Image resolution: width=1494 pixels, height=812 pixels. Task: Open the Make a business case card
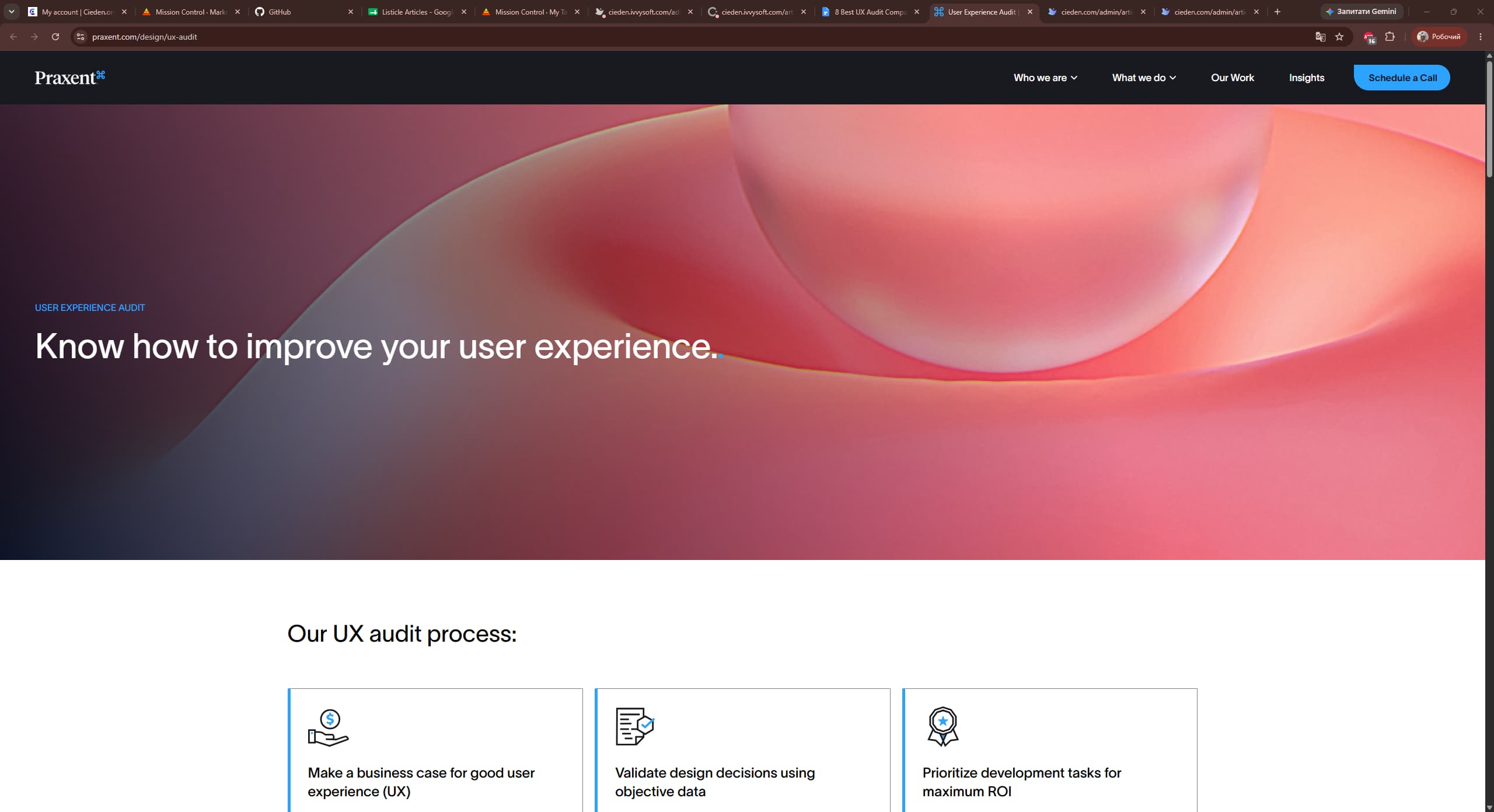tap(435, 750)
